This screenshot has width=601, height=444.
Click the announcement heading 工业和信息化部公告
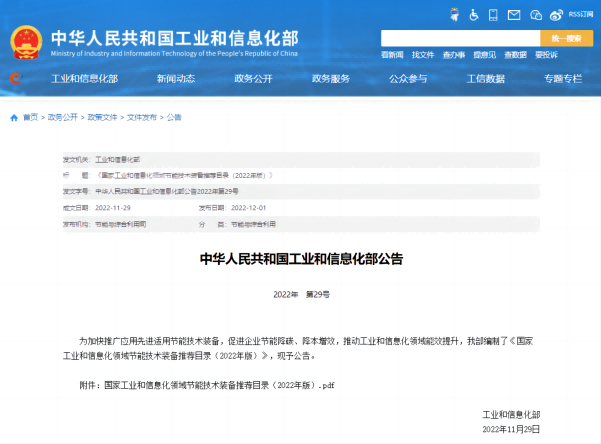point(301,259)
